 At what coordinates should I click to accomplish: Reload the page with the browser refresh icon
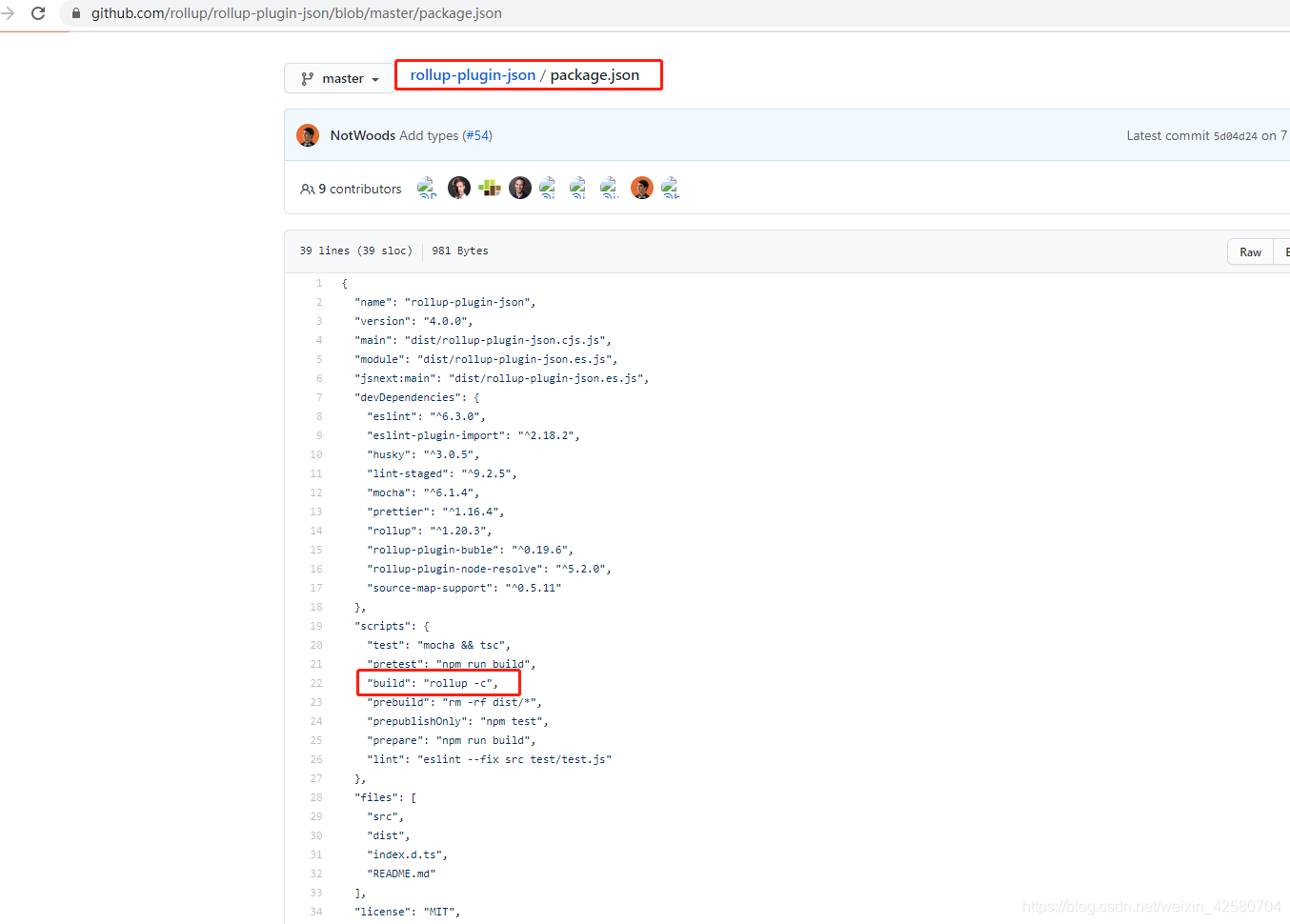tap(38, 13)
